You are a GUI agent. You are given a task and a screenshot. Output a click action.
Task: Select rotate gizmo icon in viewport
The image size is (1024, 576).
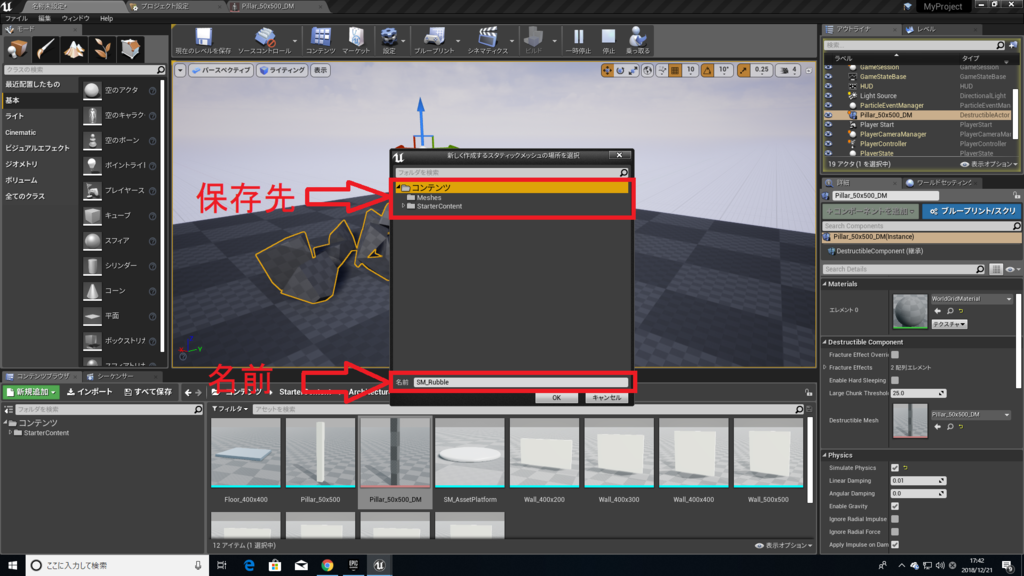[x=620, y=71]
